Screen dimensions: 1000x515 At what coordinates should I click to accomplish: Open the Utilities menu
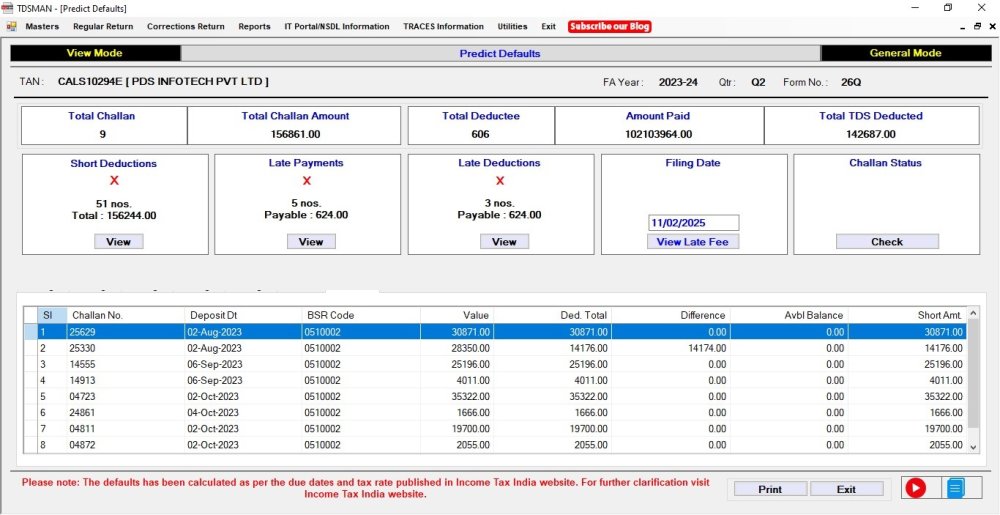point(512,27)
